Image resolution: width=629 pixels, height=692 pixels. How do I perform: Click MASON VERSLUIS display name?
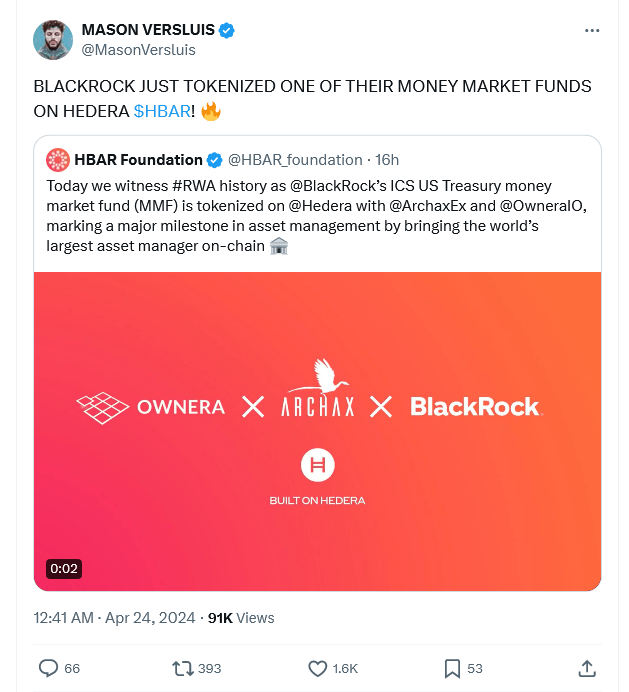(148, 30)
